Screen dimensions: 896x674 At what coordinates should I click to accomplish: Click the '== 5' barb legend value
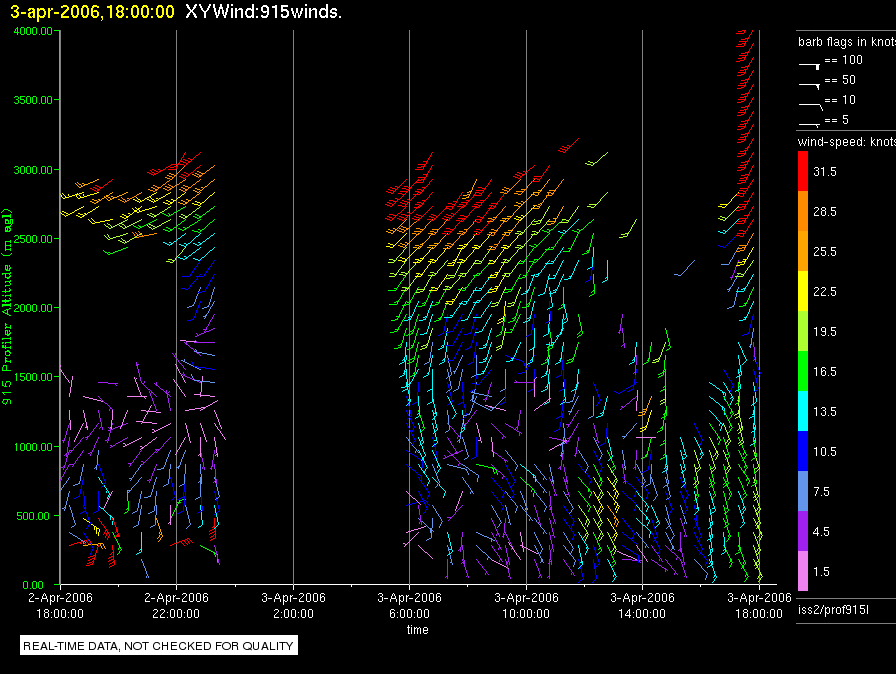[837, 119]
